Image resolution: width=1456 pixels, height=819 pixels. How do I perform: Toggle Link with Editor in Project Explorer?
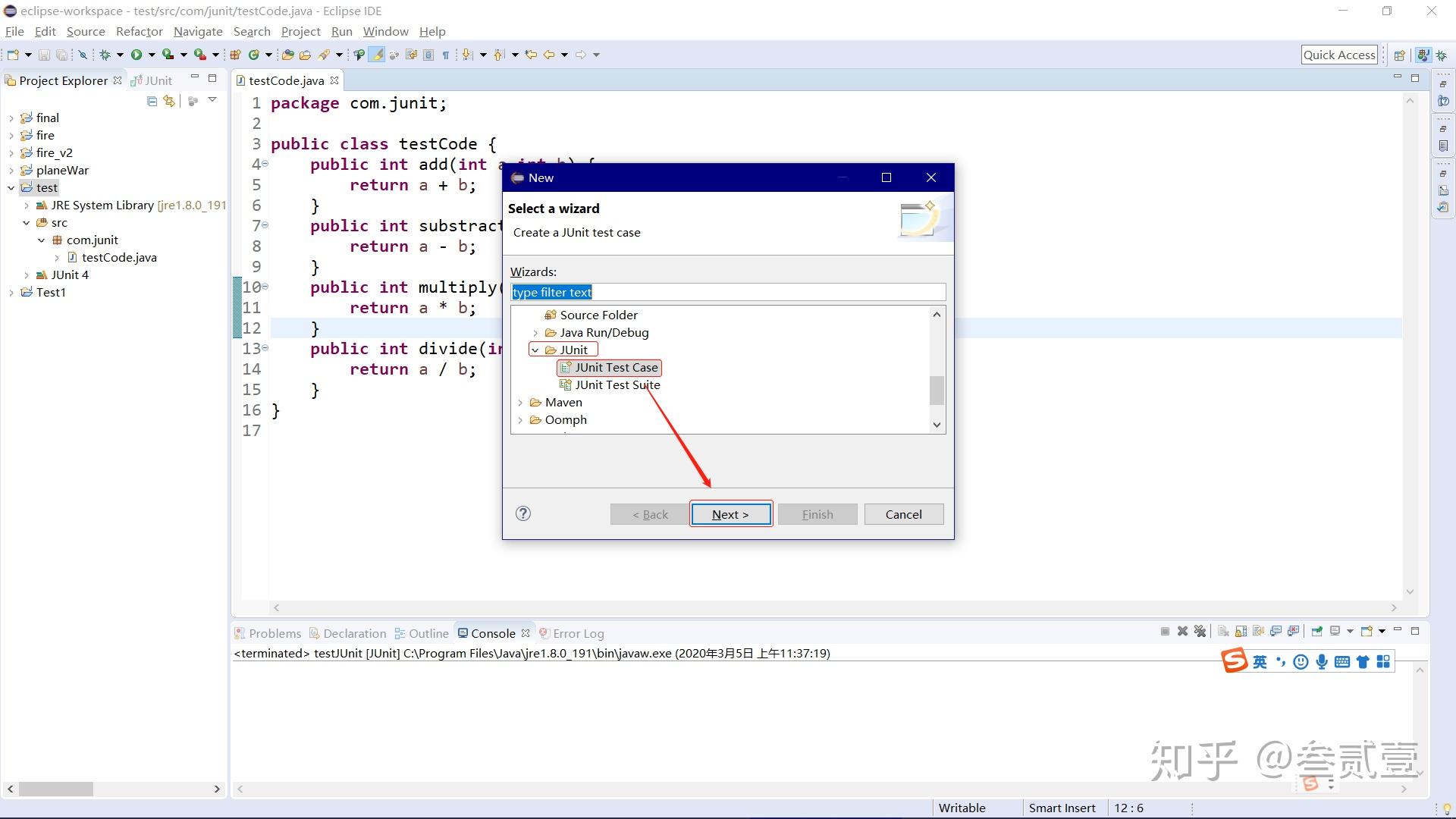[x=169, y=101]
